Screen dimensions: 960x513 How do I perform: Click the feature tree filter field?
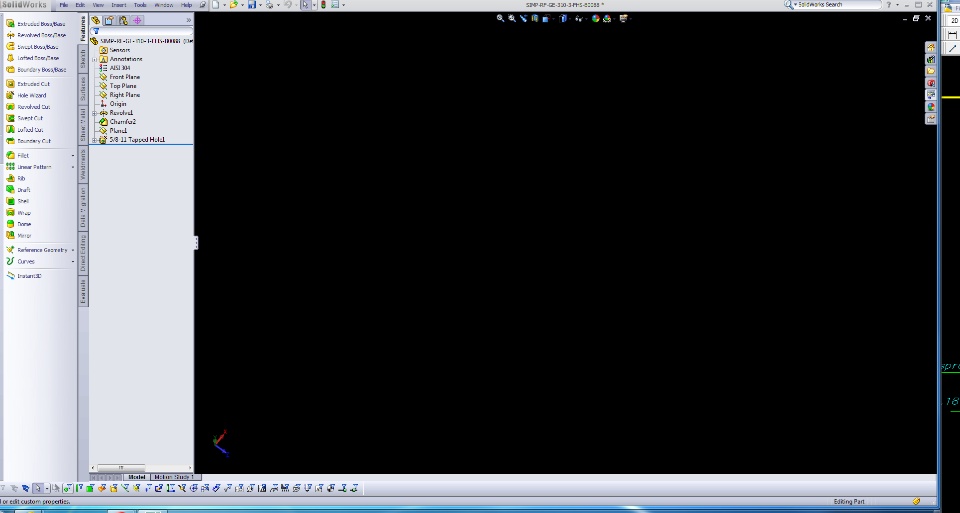142,31
